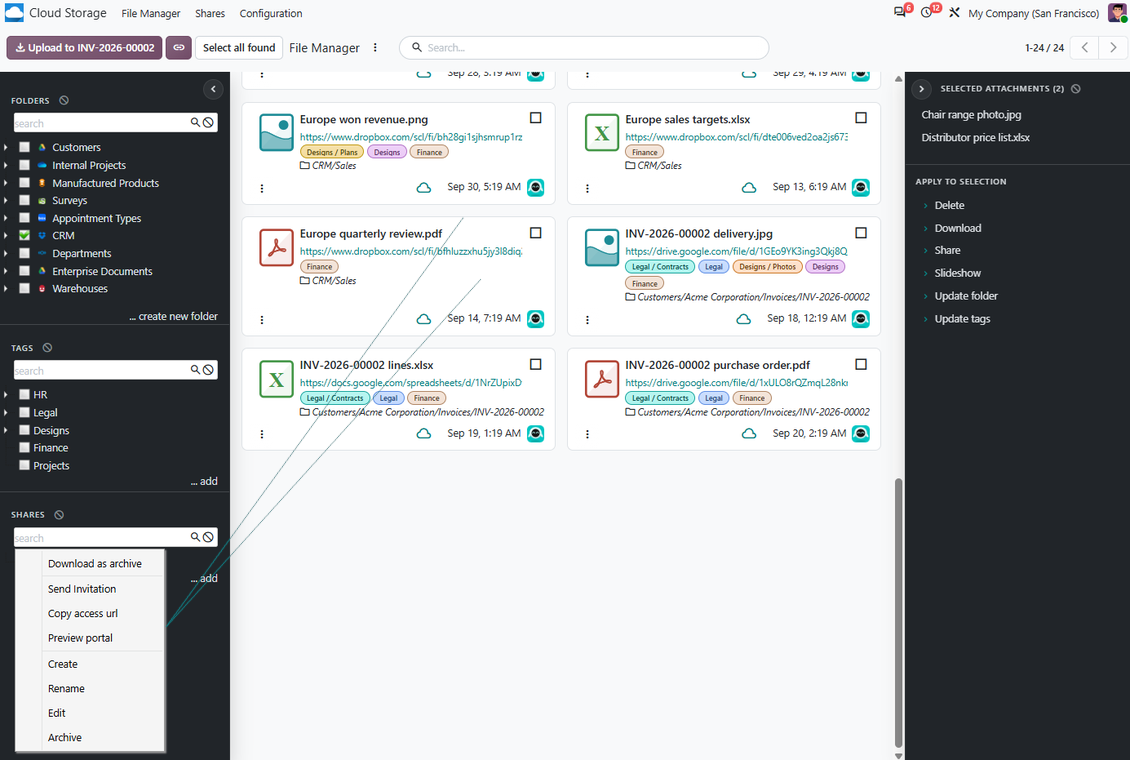The height and width of the screenshot is (760, 1130).
Task: Open the conversations messages icon
Action: (x=900, y=13)
